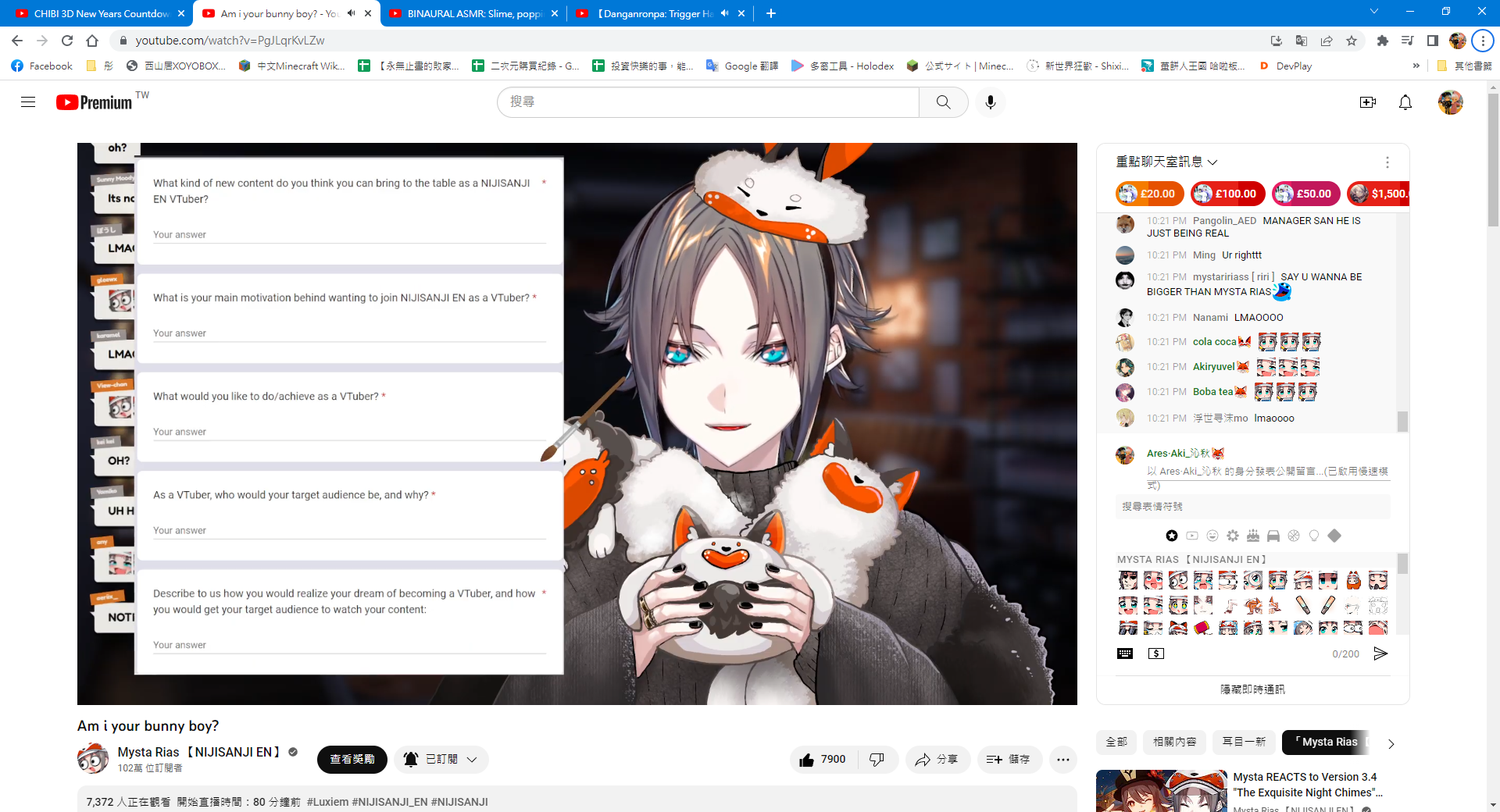1500x812 pixels.
Task: Open the Facebook bookmark
Action: pyautogui.click(x=42, y=66)
